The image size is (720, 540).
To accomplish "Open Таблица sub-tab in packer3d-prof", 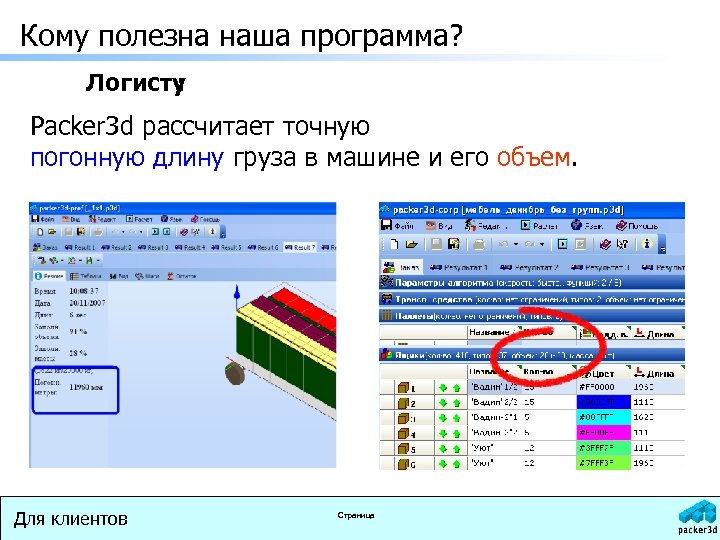I will point(85,276).
